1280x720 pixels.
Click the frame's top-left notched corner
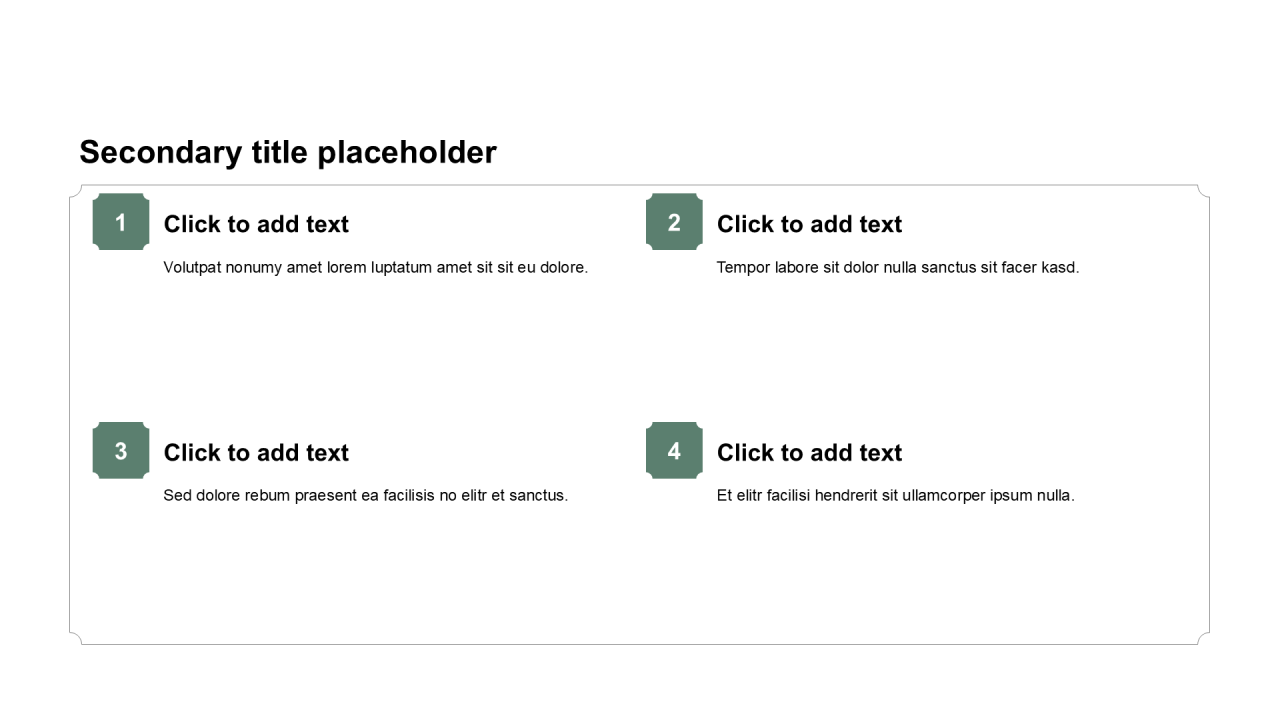point(76,191)
